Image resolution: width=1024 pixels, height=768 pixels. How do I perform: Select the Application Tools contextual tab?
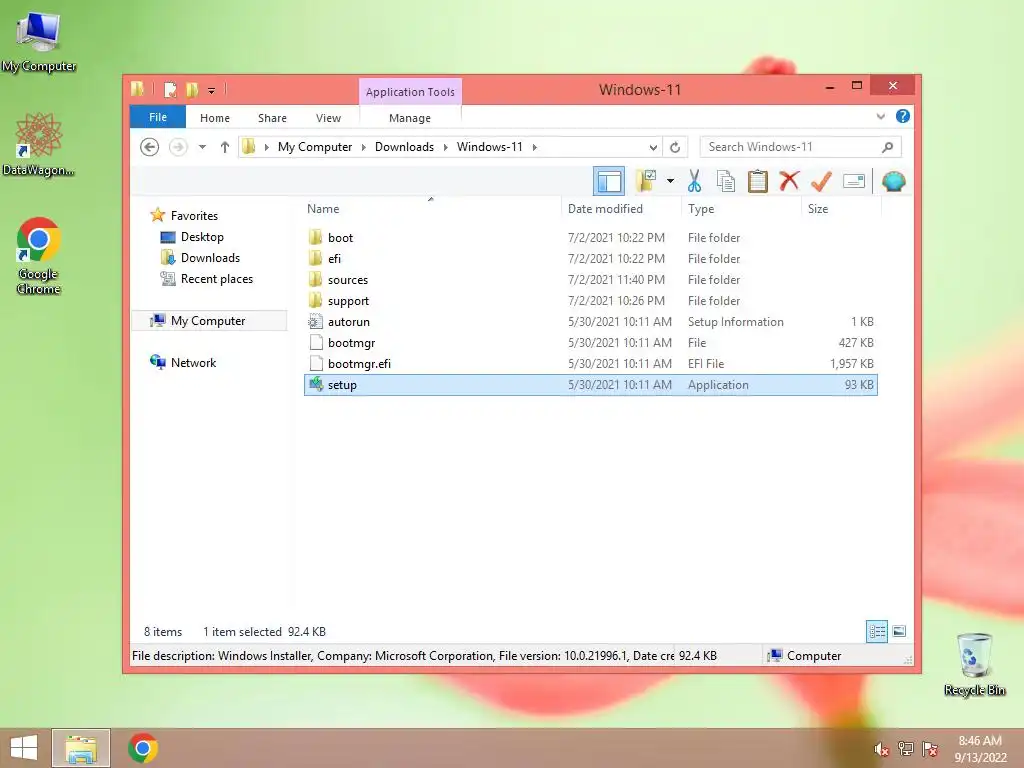tap(410, 91)
